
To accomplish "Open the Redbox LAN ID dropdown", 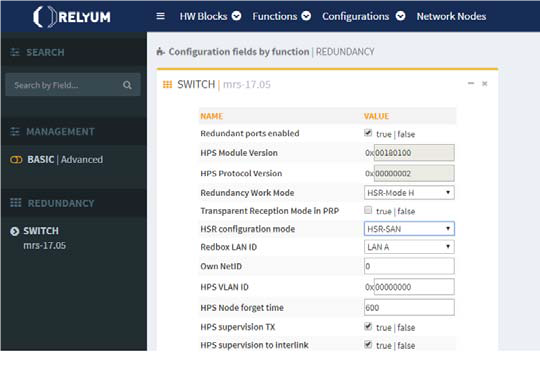I will (x=409, y=247).
